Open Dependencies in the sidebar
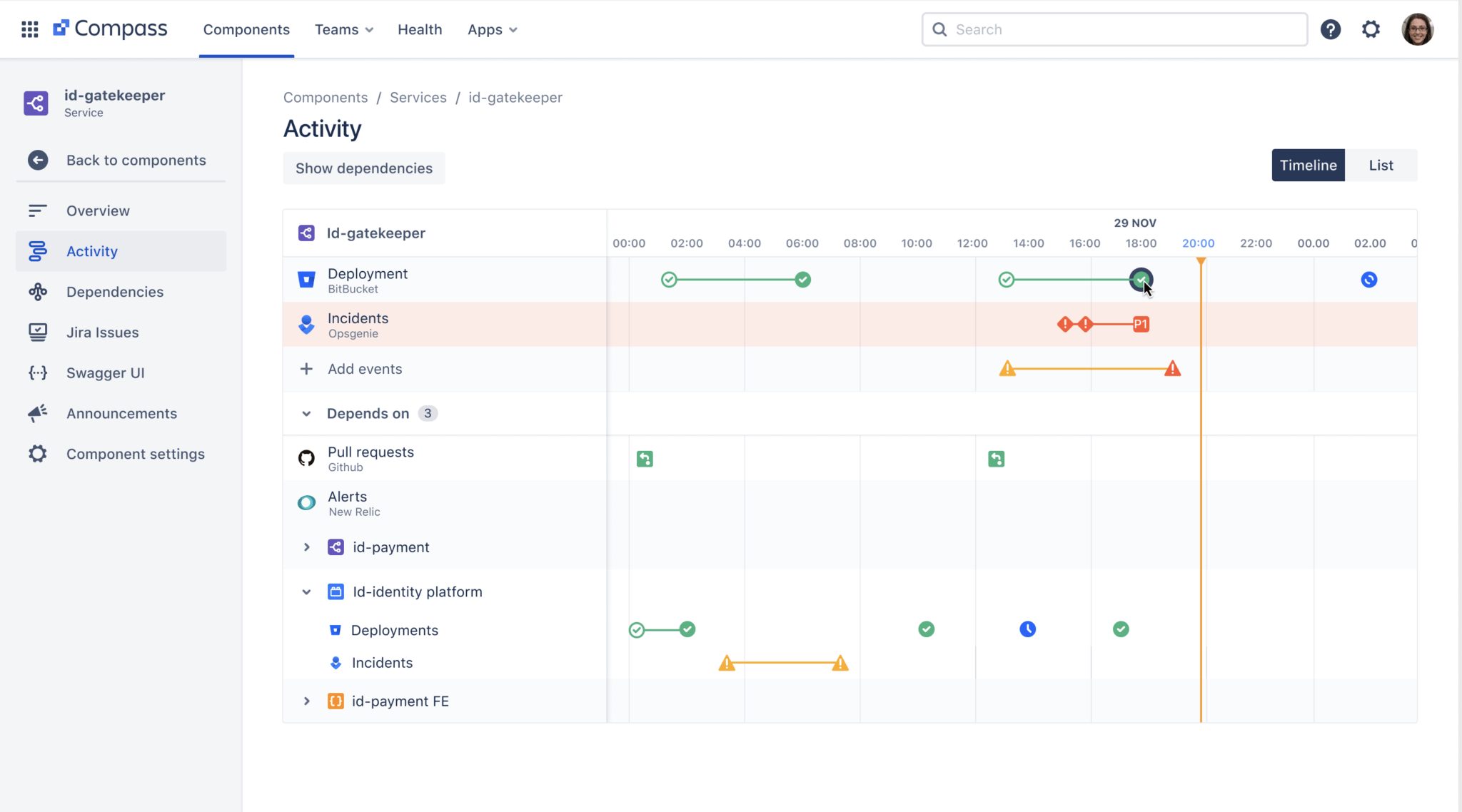Viewport: 1462px width, 812px height. (114, 292)
